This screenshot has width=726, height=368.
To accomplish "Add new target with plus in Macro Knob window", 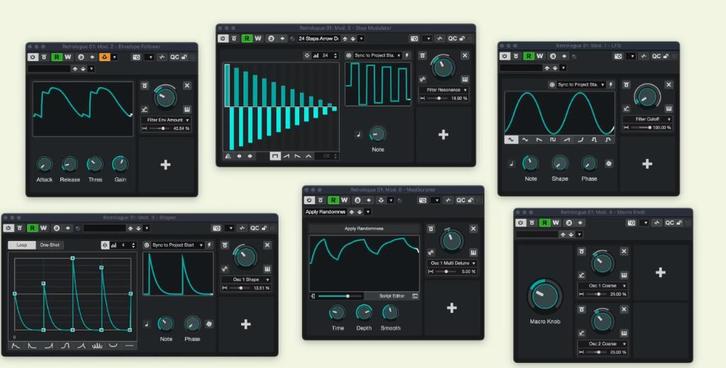I will click(x=661, y=273).
